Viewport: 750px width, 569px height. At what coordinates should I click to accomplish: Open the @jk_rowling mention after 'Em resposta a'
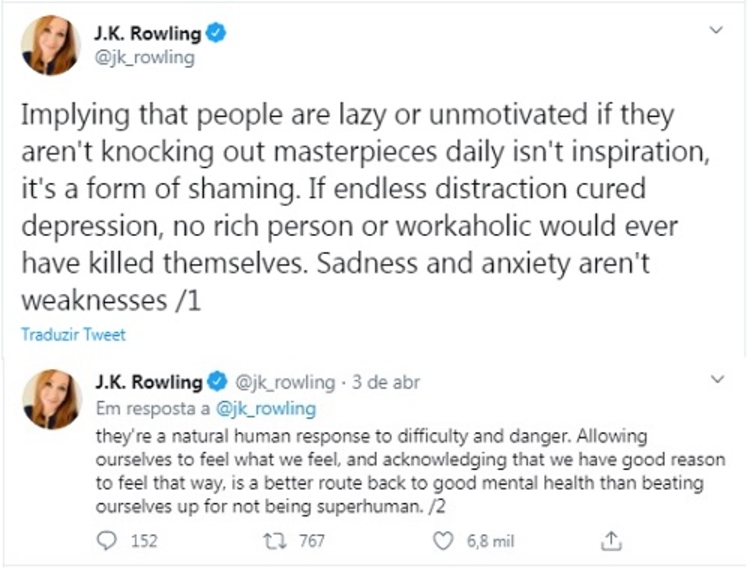click(x=271, y=408)
